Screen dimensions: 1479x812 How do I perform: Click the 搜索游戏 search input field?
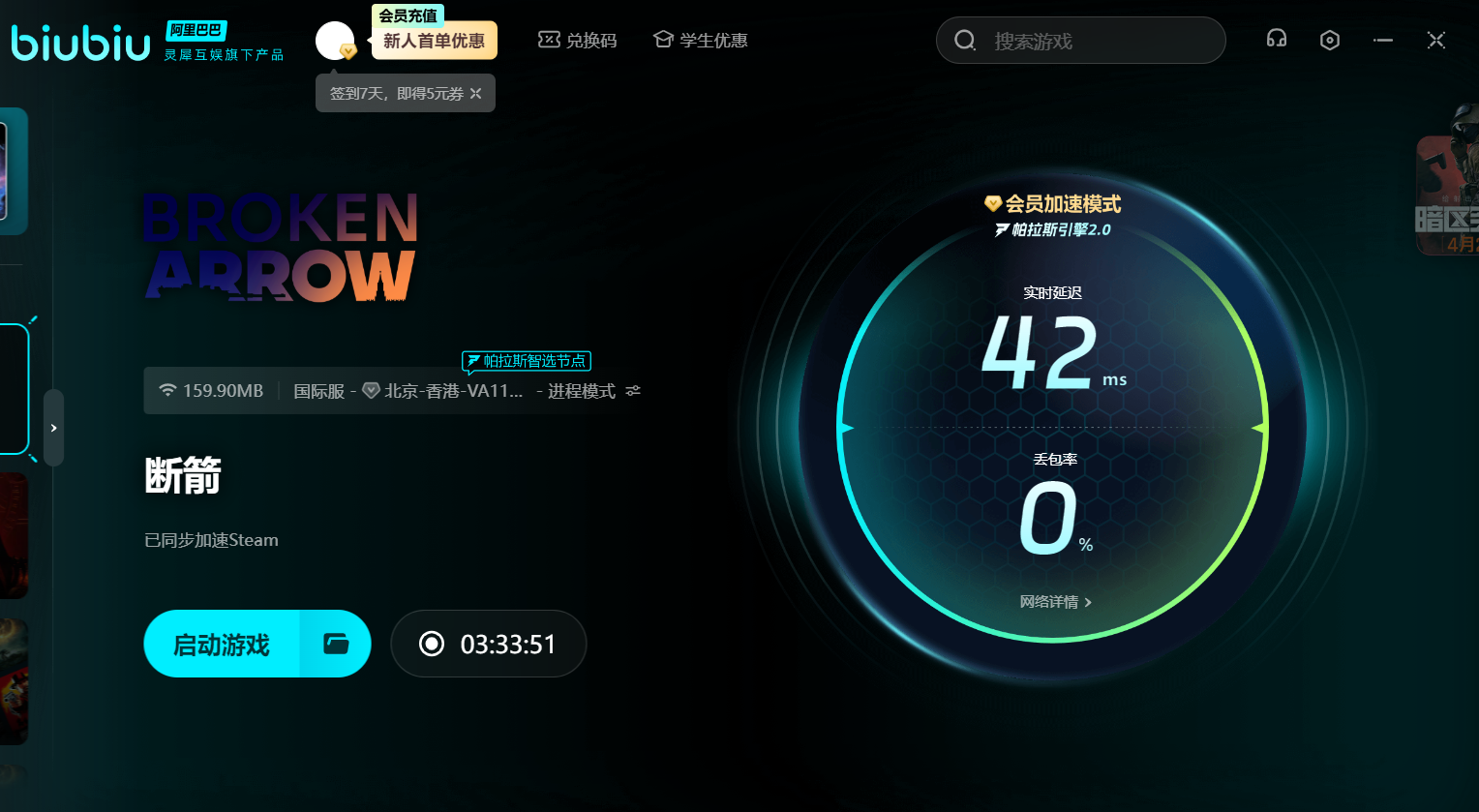tap(1094, 41)
